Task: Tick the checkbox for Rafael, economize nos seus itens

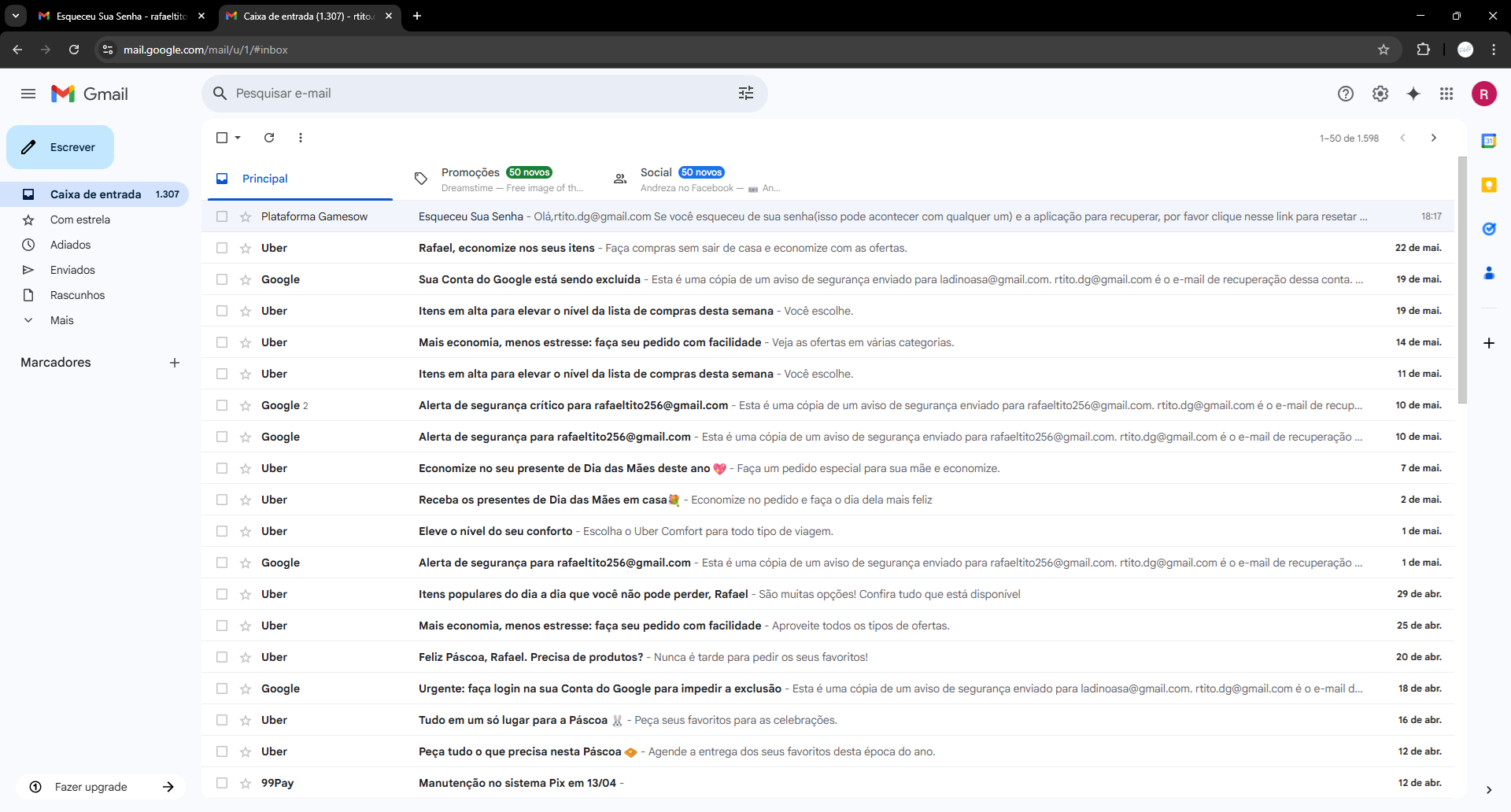Action: (x=222, y=248)
